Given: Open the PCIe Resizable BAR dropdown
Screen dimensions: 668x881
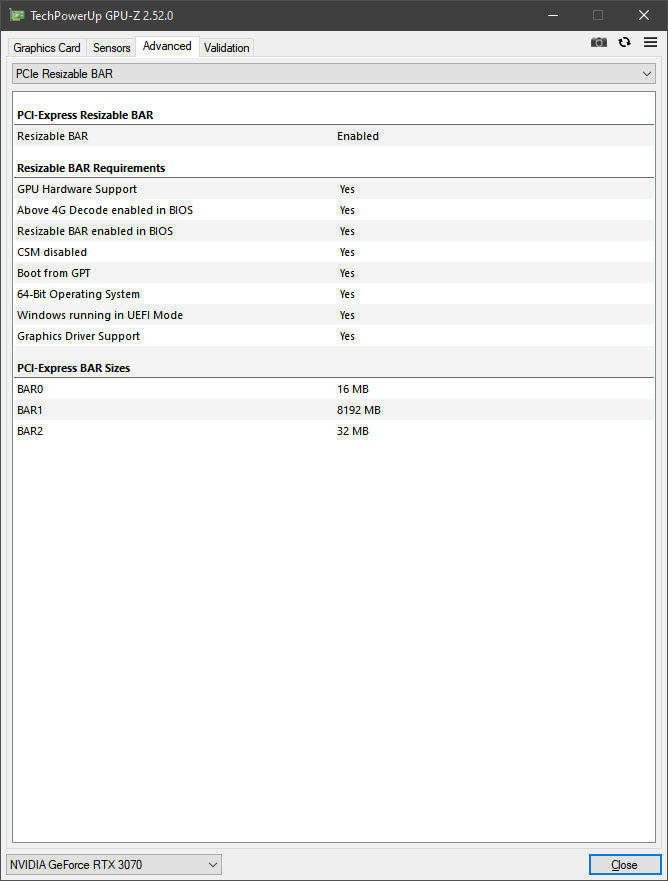Looking at the screenshot, I should click(334, 74).
